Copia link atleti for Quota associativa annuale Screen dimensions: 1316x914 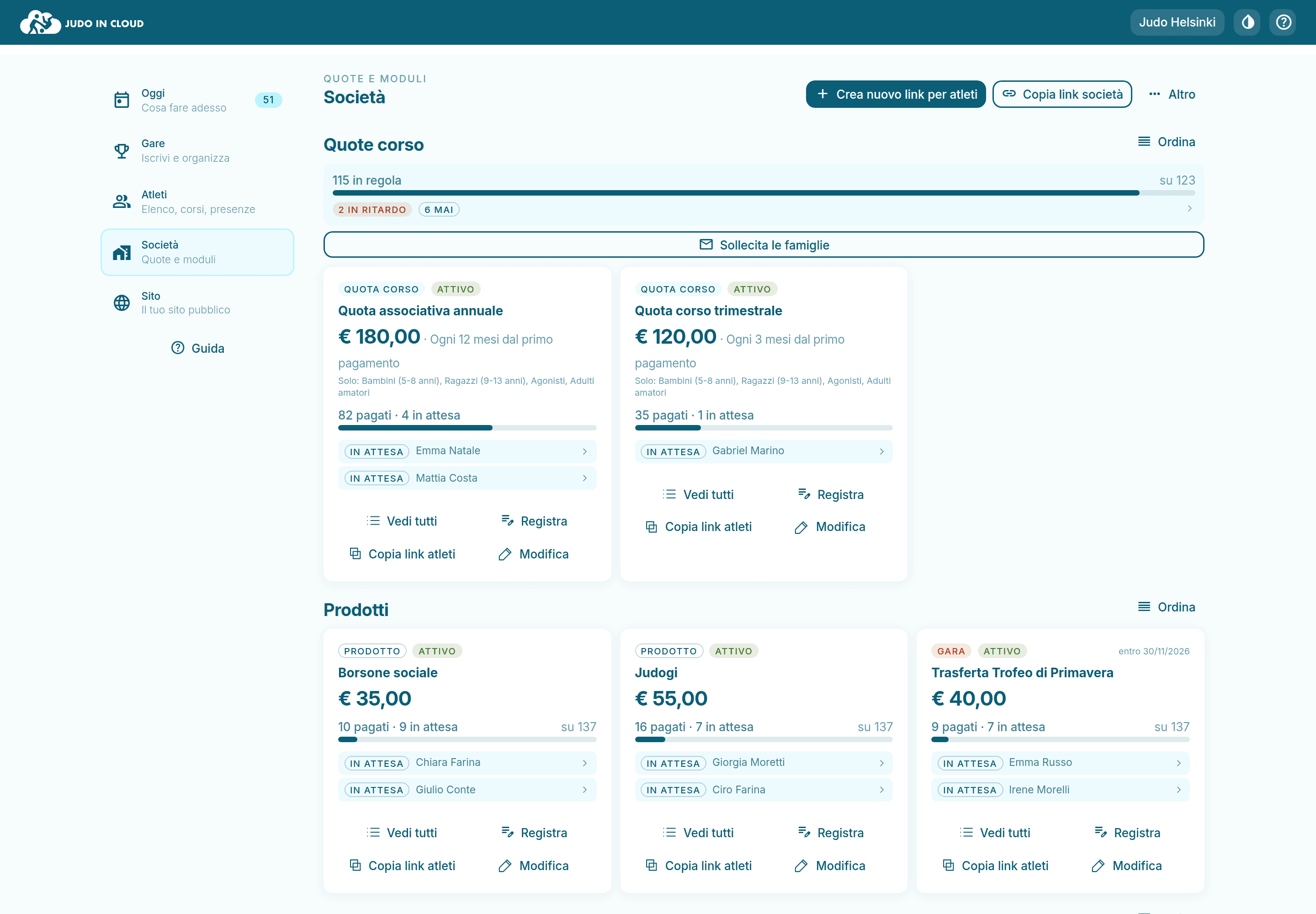(x=402, y=554)
